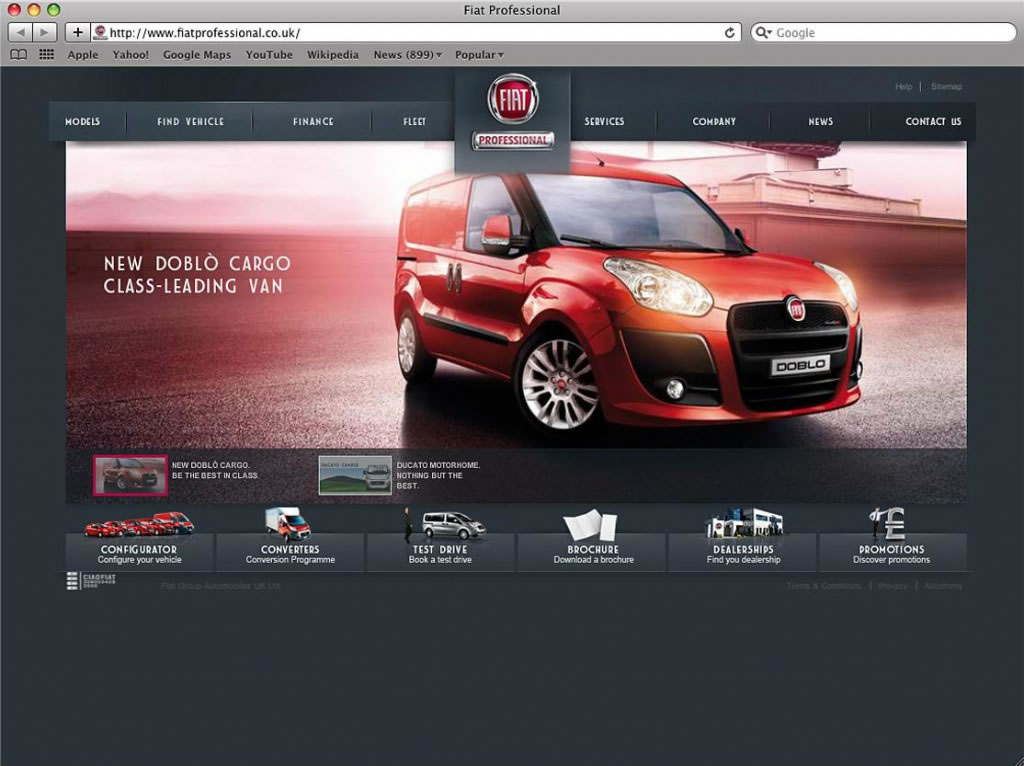Click the site favicon in address bar
Viewport: 1024px width, 766px height.
[100, 32]
